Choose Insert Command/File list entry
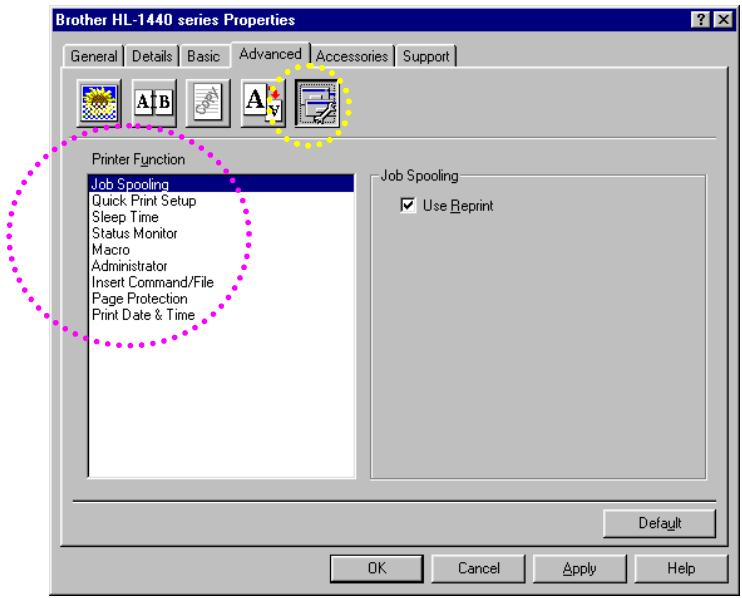 (221, 282)
